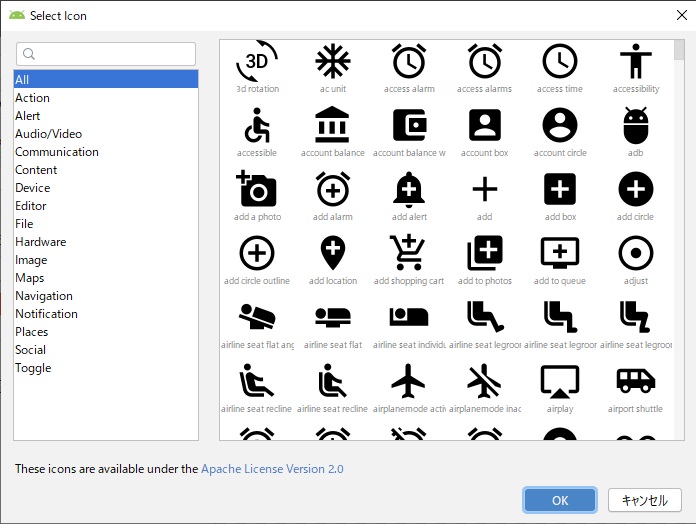Open the Places category
The width and height of the screenshot is (696, 524).
(x=106, y=331)
